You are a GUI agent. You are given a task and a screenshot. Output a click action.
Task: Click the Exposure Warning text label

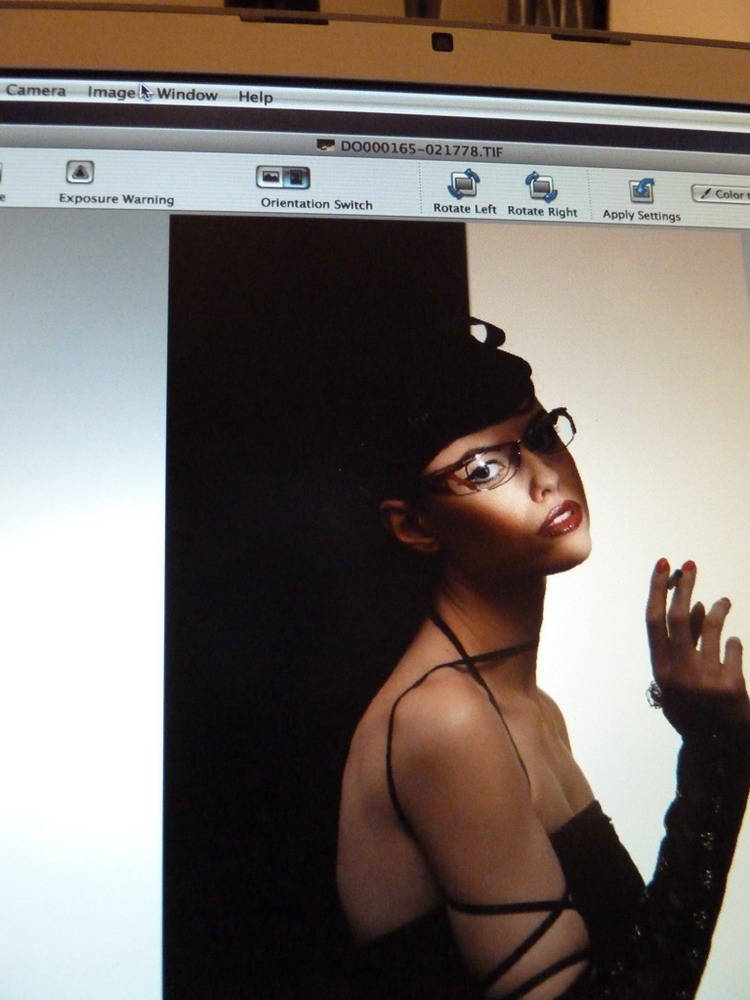116,199
